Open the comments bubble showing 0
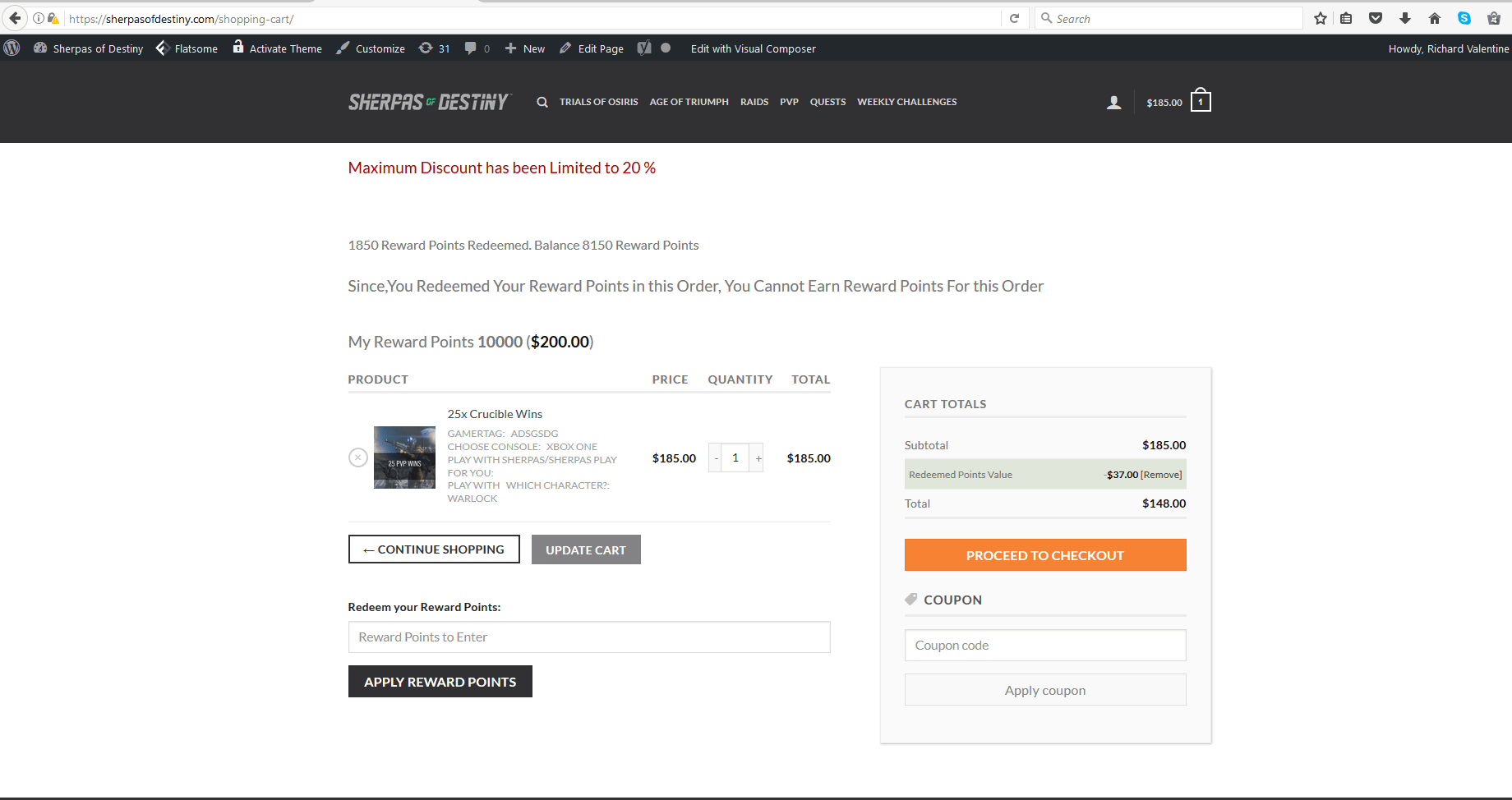The width and height of the screenshot is (1512, 800). coord(477,48)
